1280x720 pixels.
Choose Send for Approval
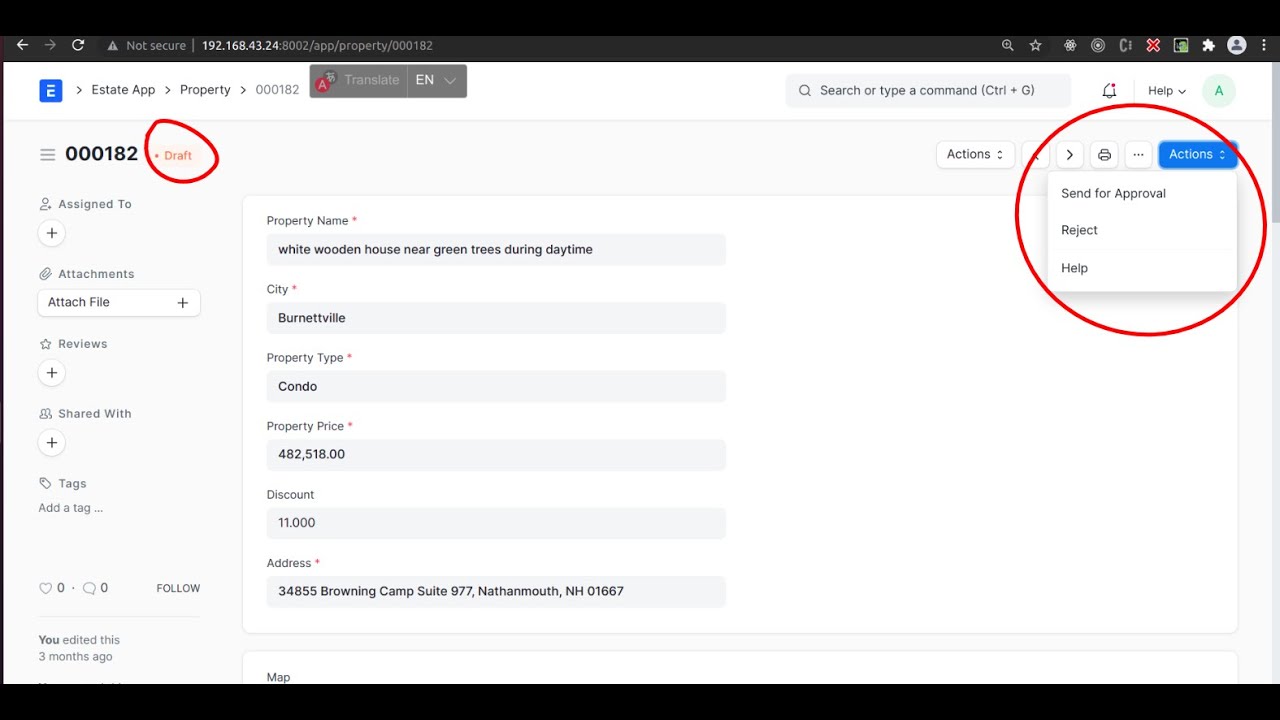pyautogui.click(x=1142, y=193)
